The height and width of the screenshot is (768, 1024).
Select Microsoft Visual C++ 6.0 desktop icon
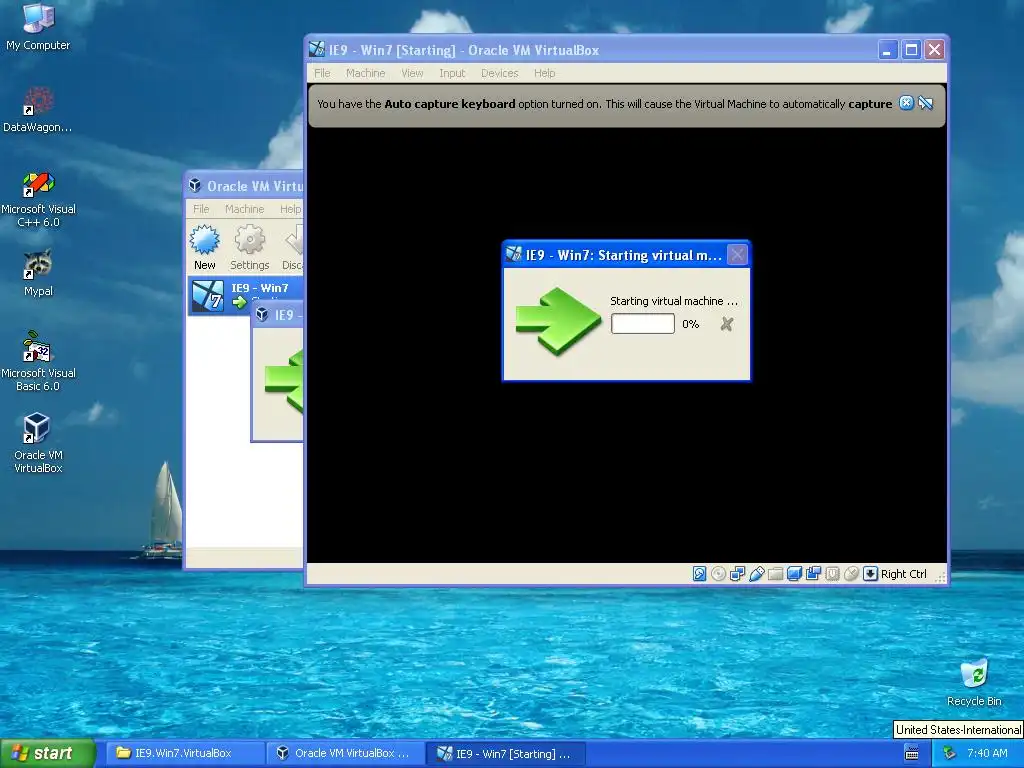[x=38, y=199]
